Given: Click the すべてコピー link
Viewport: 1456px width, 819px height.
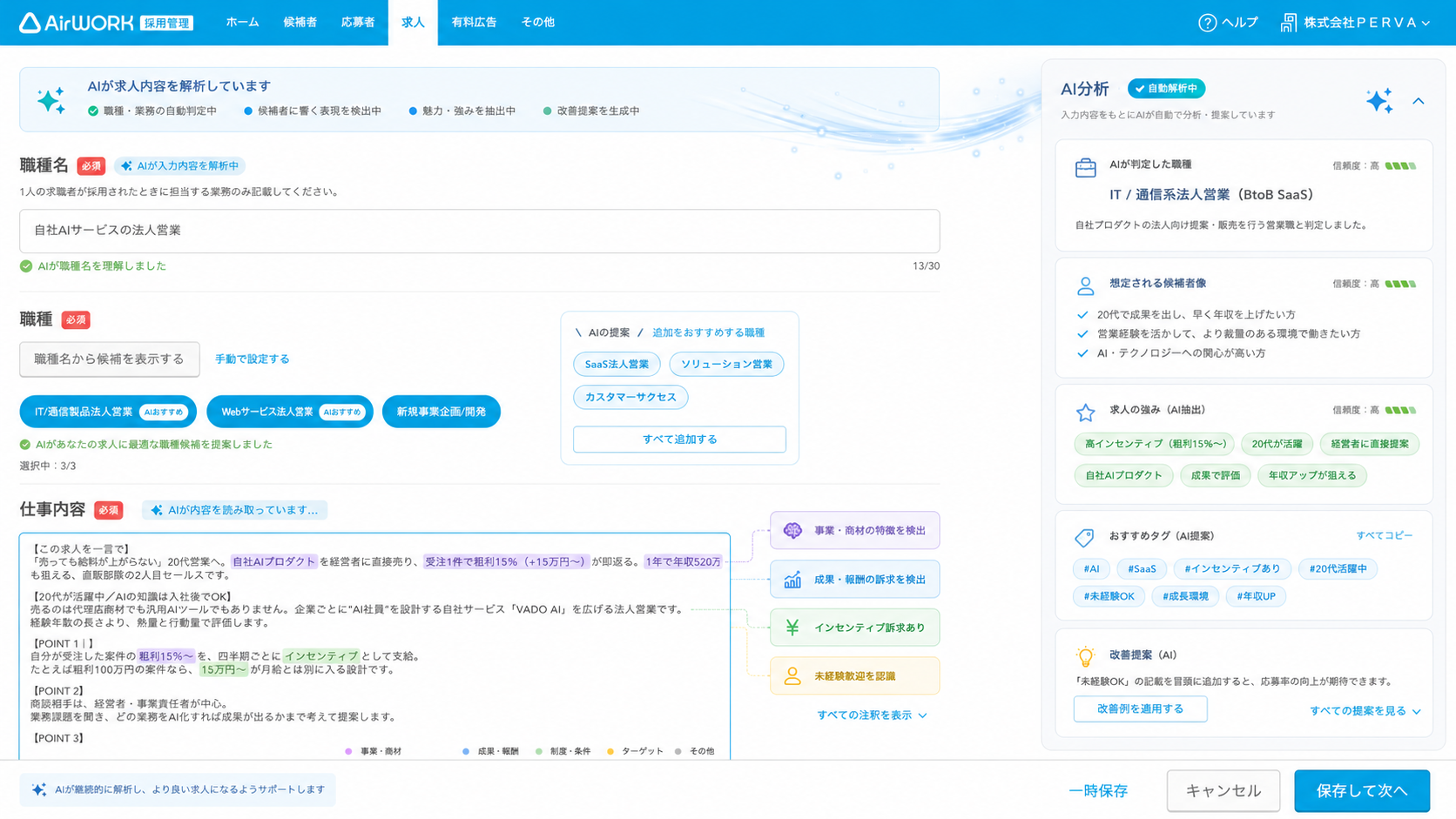Looking at the screenshot, I should pyautogui.click(x=1384, y=535).
